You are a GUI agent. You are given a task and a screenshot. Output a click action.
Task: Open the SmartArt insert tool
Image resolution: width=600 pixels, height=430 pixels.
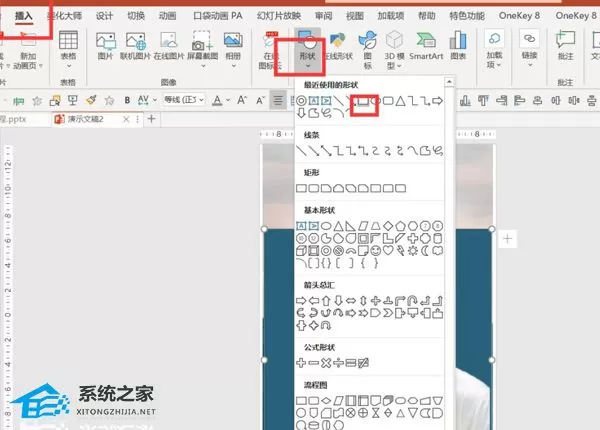[426, 46]
